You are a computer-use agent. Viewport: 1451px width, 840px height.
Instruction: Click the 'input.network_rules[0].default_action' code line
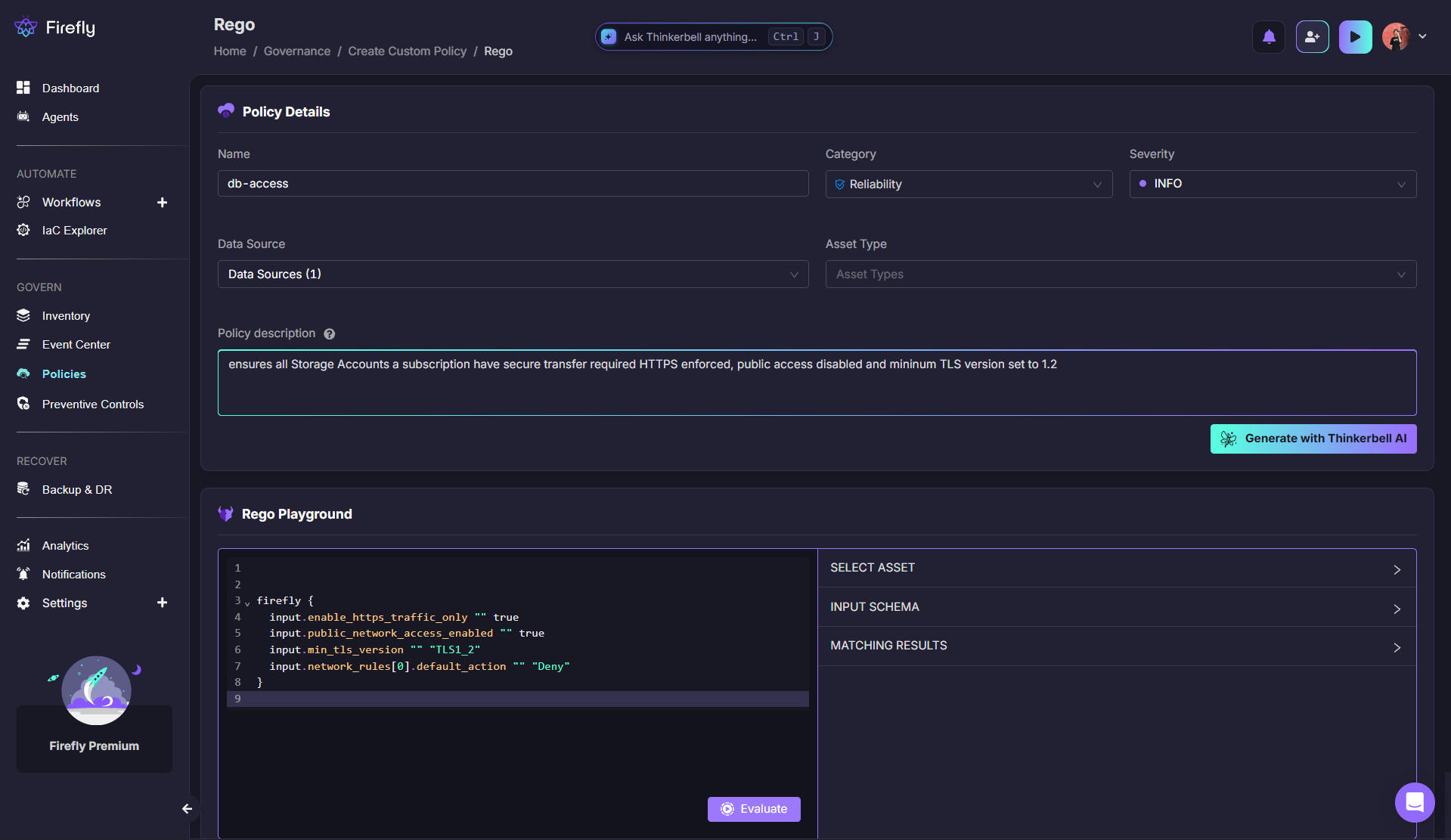[x=420, y=666]
